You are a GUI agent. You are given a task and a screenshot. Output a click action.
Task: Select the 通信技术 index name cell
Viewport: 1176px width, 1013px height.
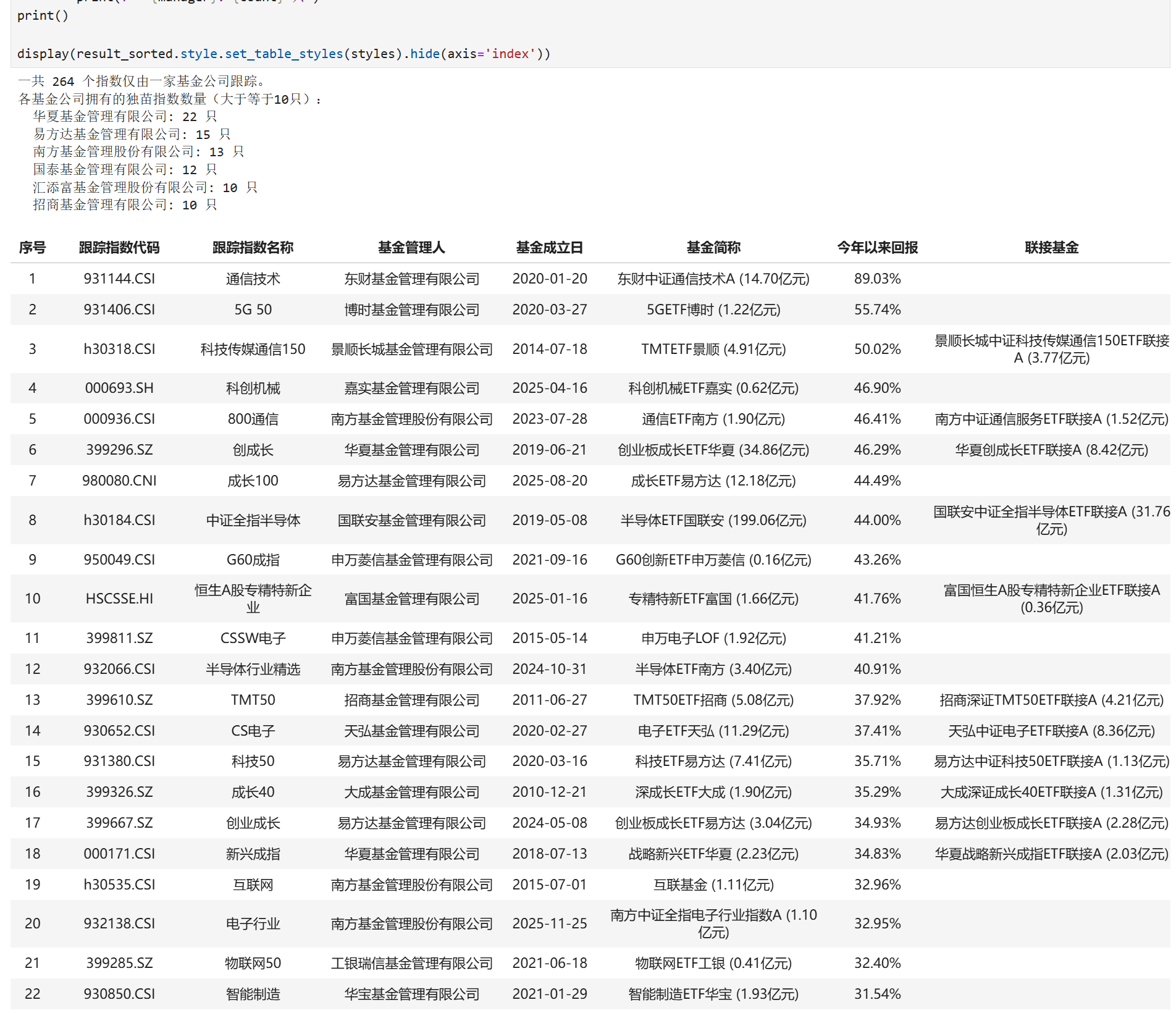[253, 279]
